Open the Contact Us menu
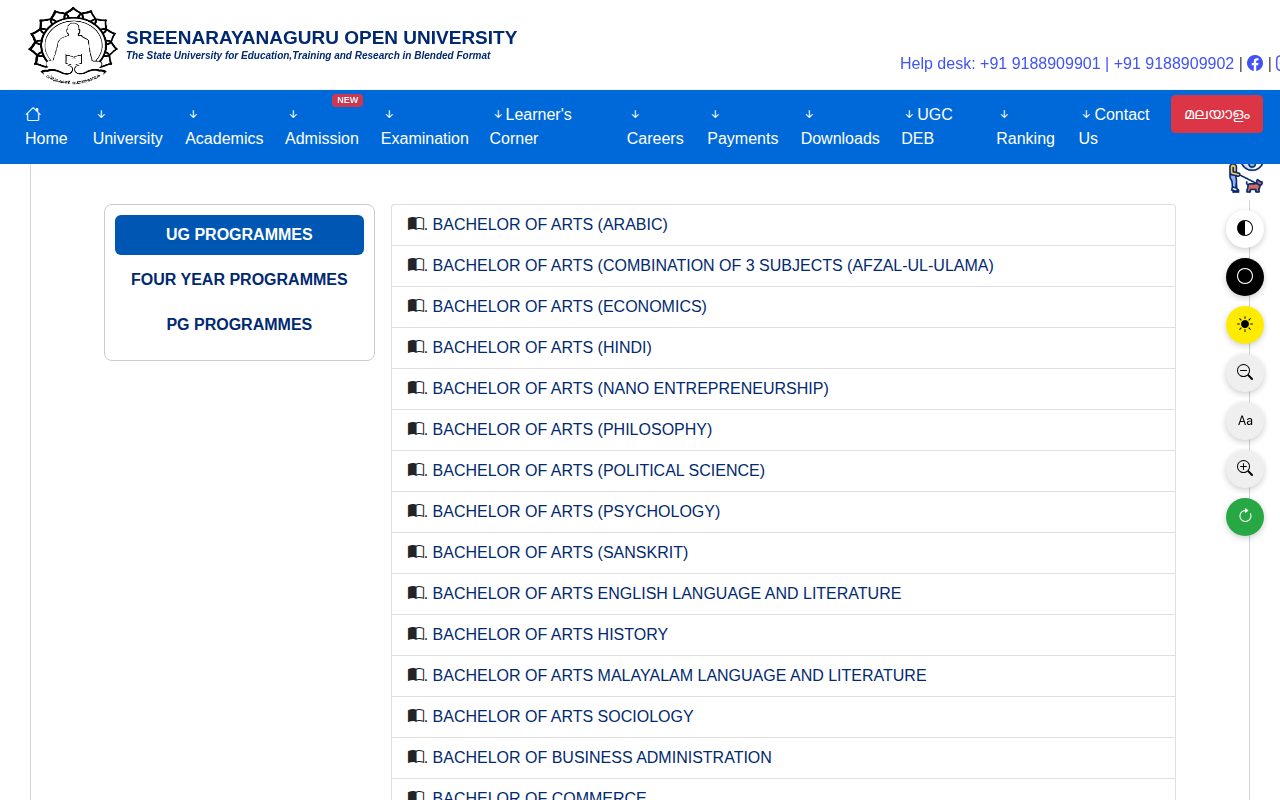This screenshot has height=800, width=1280. 1114,127
